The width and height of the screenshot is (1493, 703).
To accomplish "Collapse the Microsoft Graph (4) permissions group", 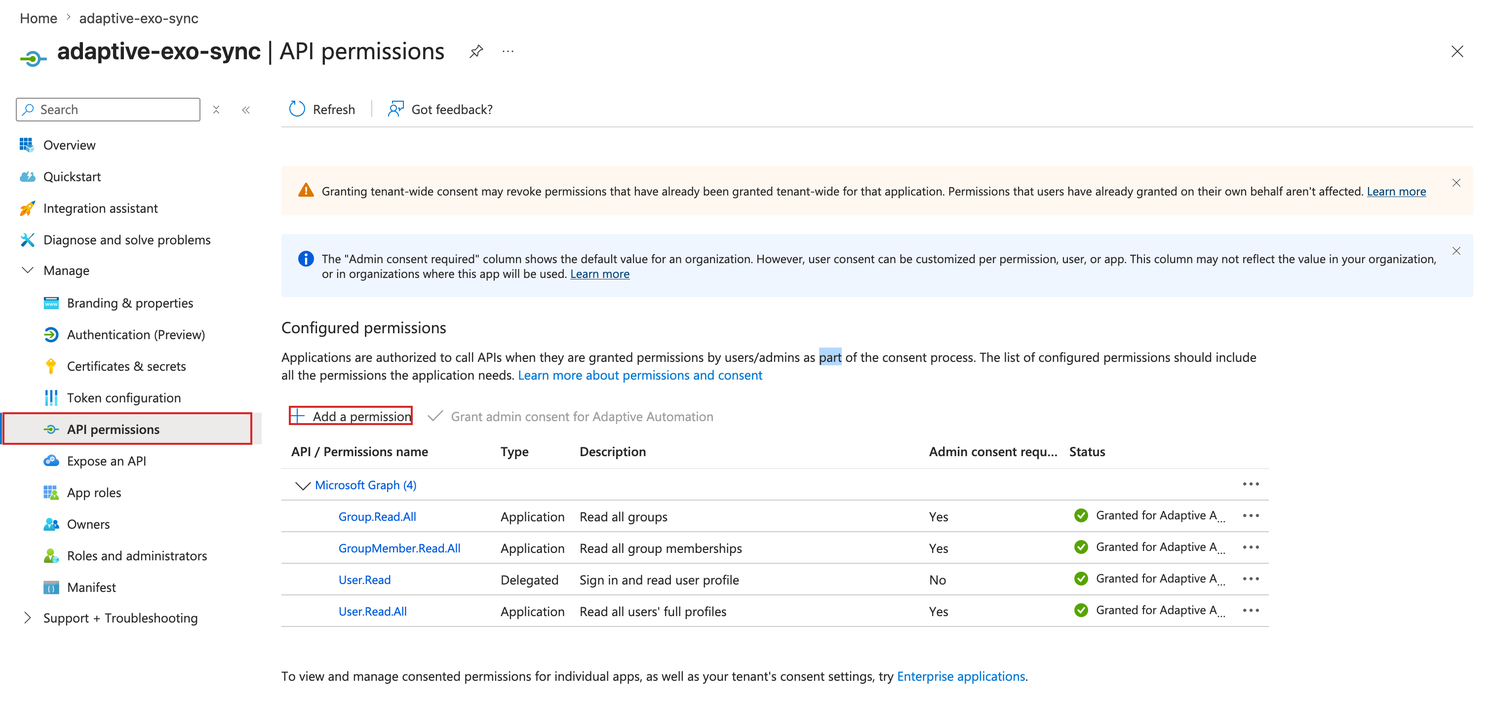I will (x=302, y=486).
